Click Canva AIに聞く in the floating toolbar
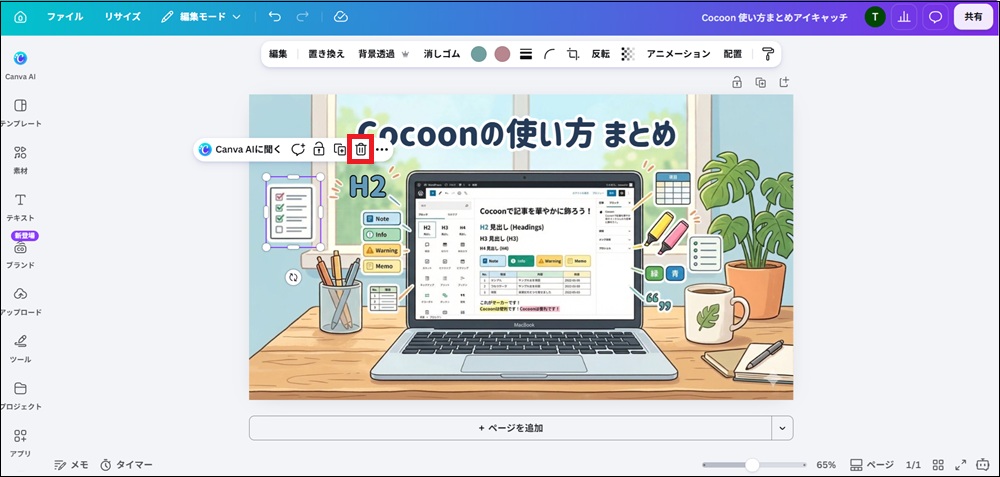 tap(240, 149)
